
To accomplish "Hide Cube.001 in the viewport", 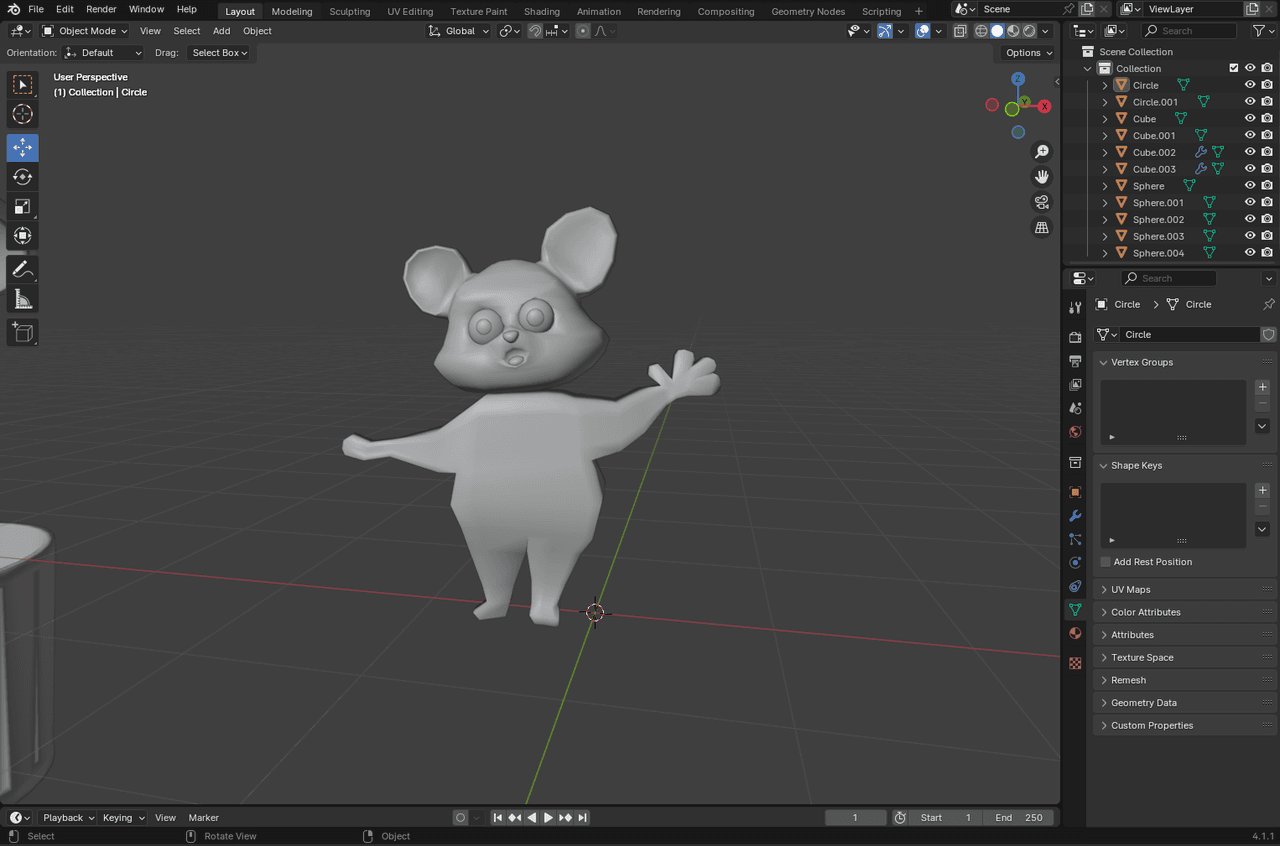I will coord(1249,135).
